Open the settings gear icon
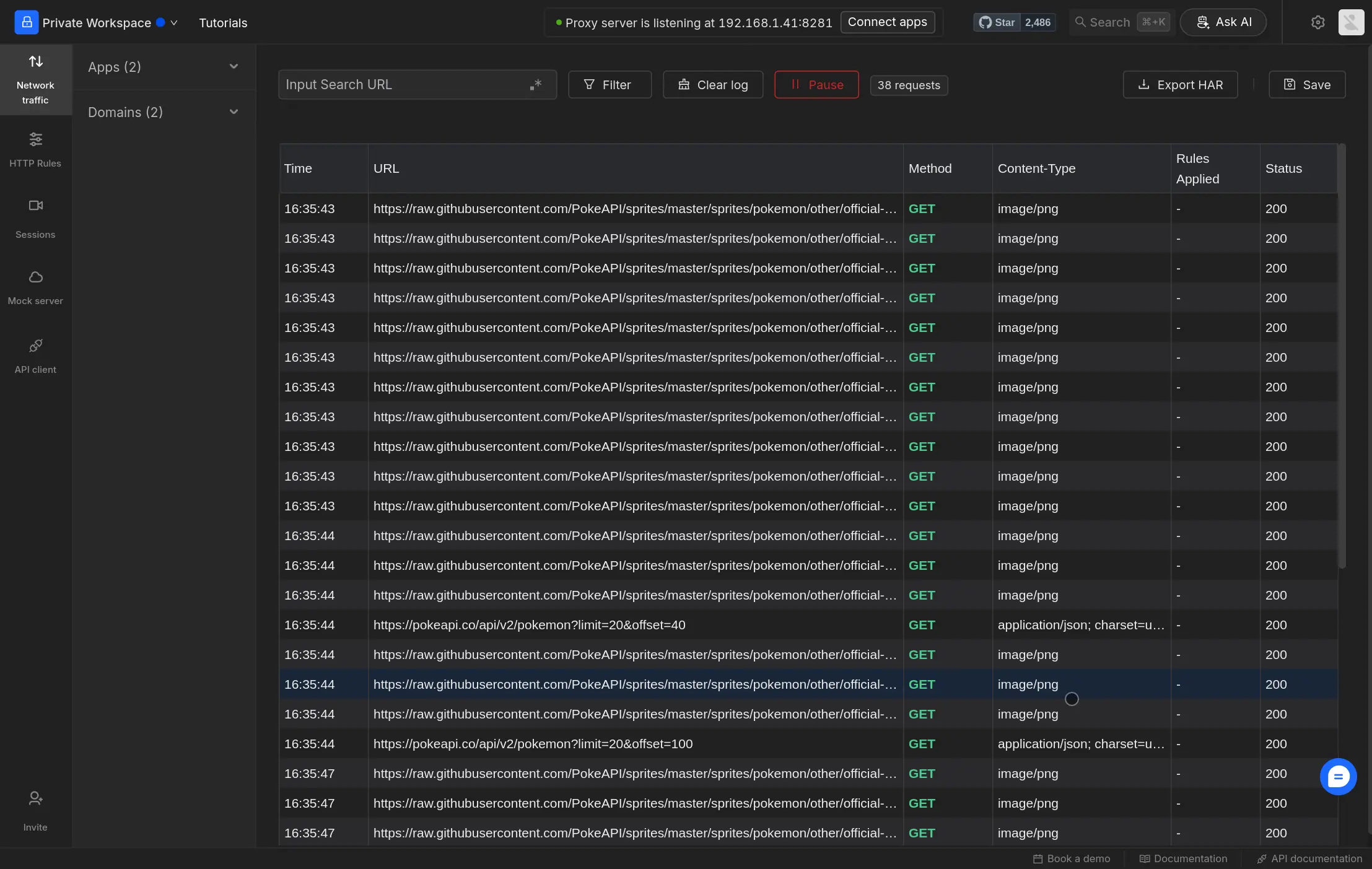The width and height of the screenshot is (1372, 869). (x=1318, y=22)
